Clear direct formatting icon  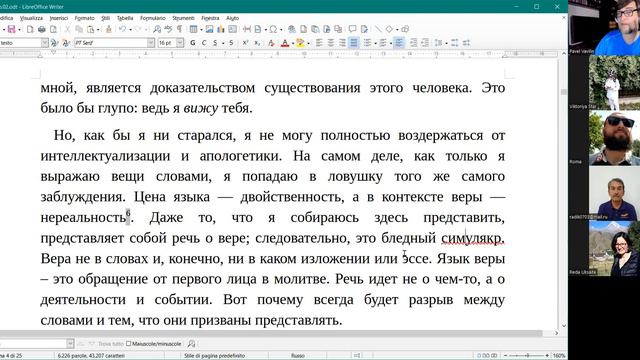tap(271, 43)
